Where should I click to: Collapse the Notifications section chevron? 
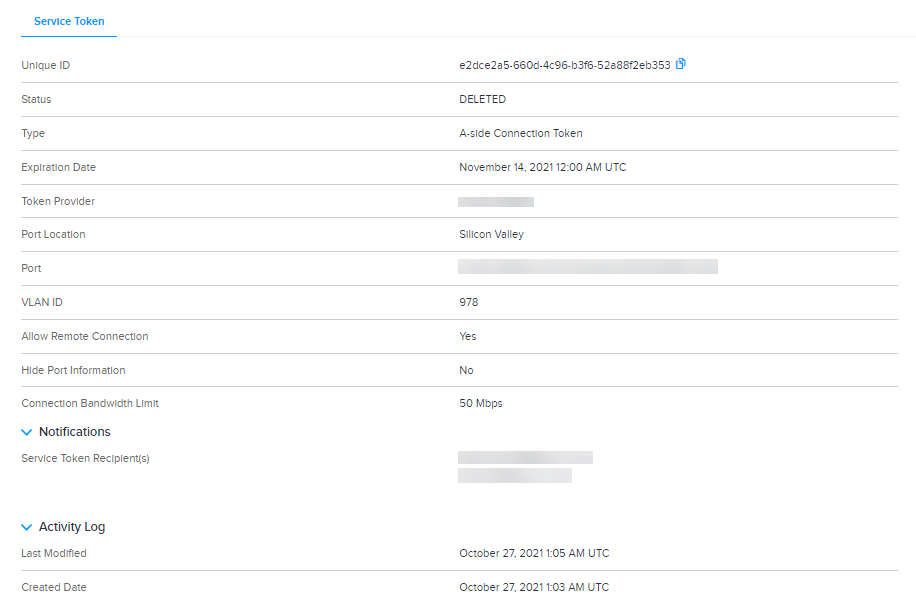point(27,432)
